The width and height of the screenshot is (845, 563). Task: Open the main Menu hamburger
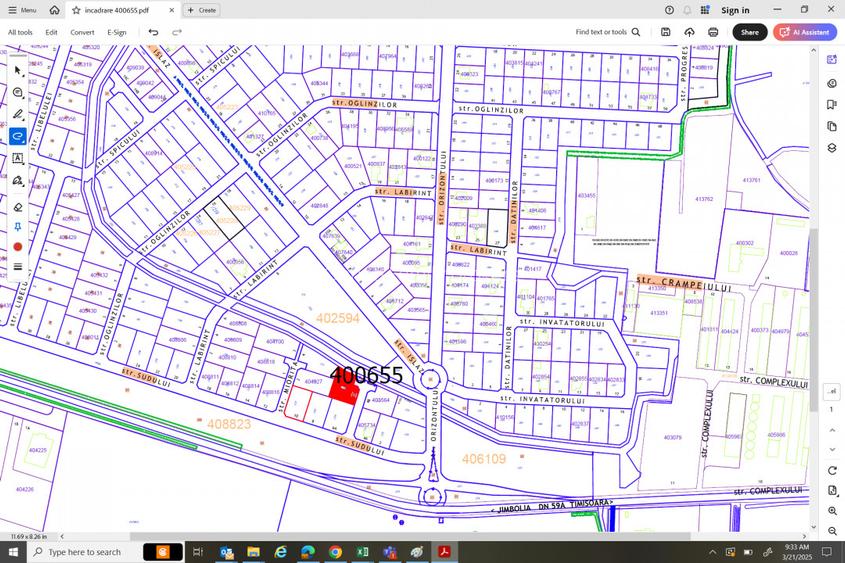point(23,10)
